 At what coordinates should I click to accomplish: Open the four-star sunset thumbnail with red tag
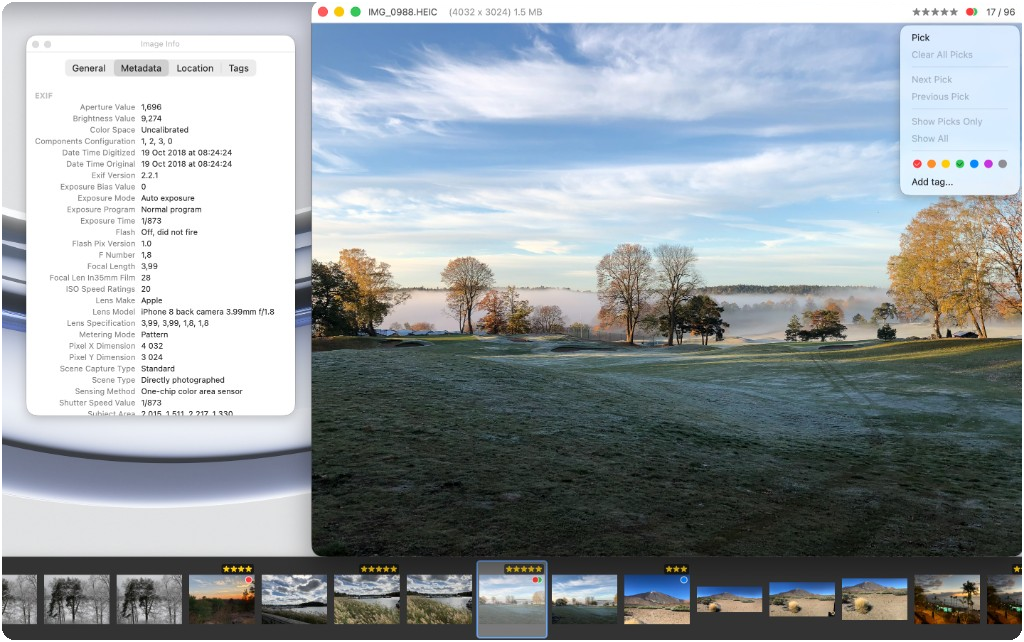pyautogui.click(x=222, y=599)
